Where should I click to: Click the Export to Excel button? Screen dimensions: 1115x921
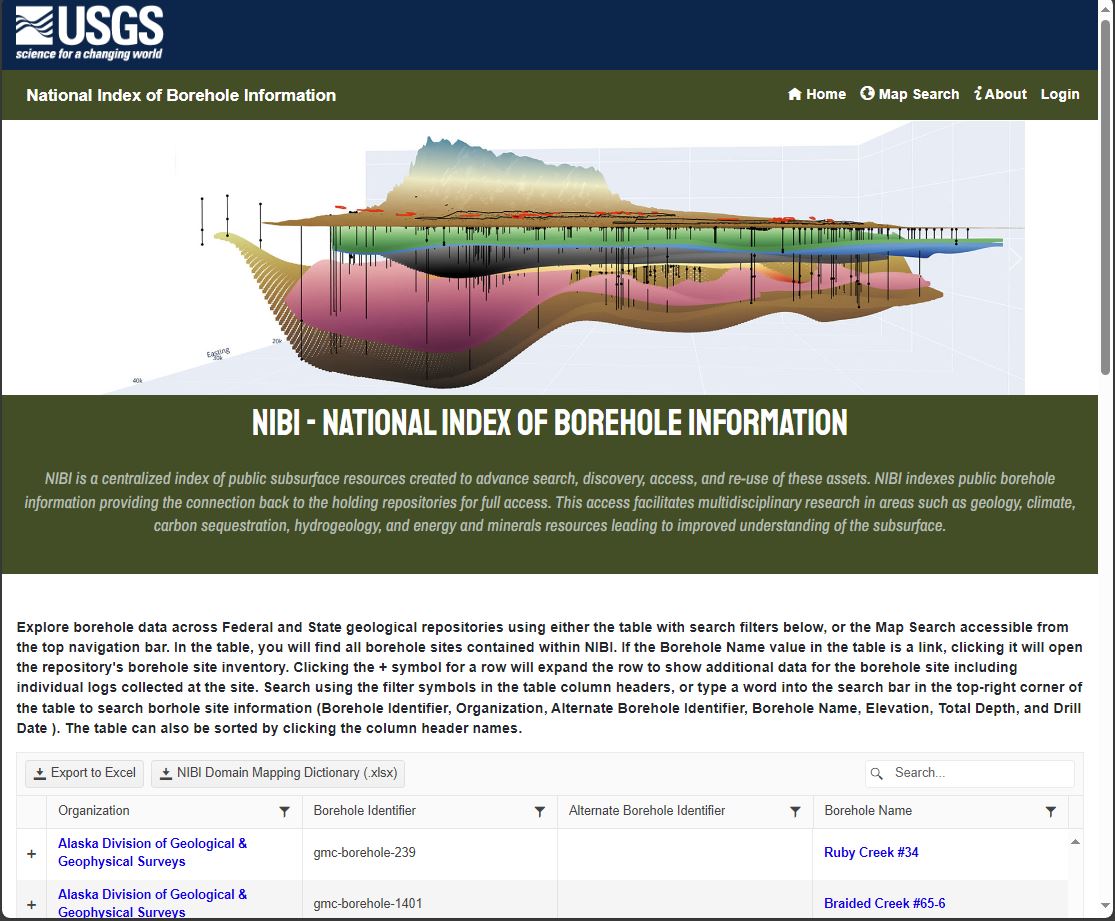(x=85, y=773)
